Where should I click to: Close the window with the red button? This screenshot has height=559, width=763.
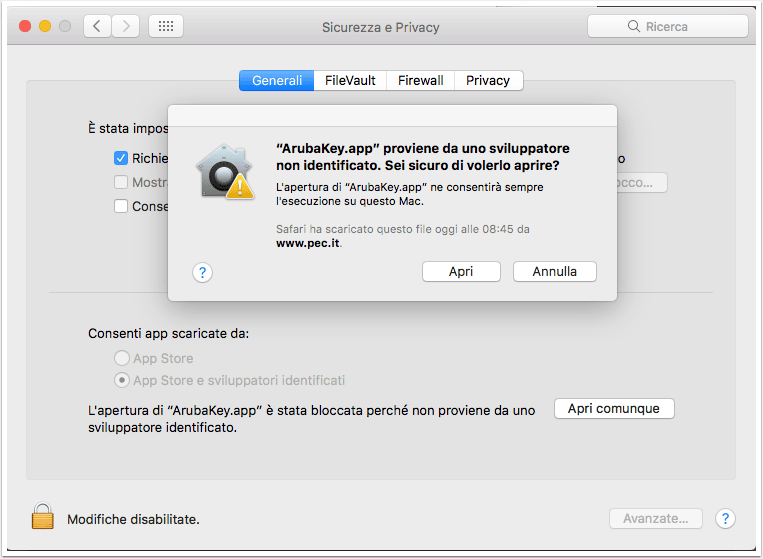tap(25, 26)
